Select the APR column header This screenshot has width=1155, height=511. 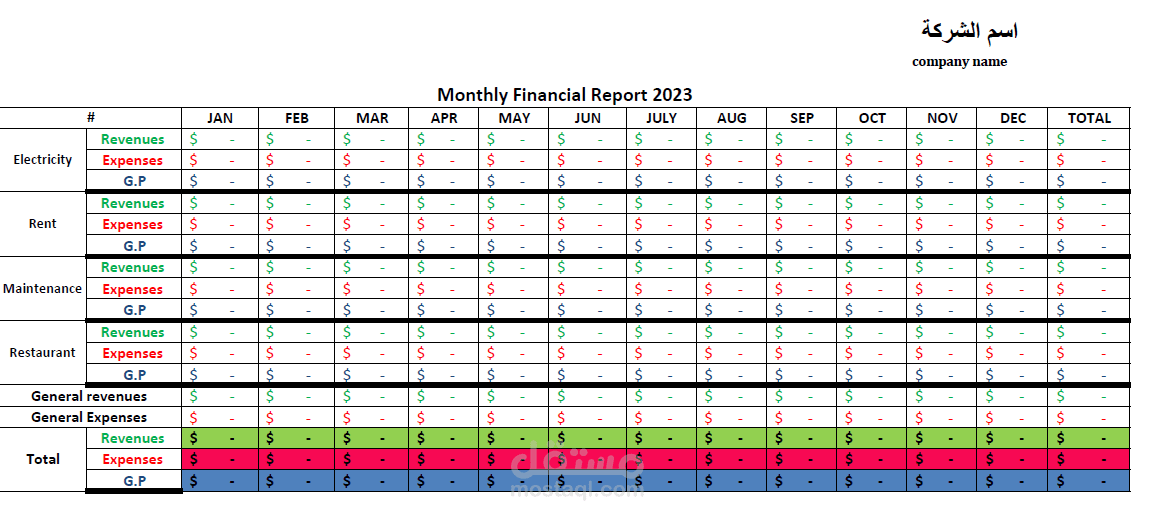click(444, 118)
